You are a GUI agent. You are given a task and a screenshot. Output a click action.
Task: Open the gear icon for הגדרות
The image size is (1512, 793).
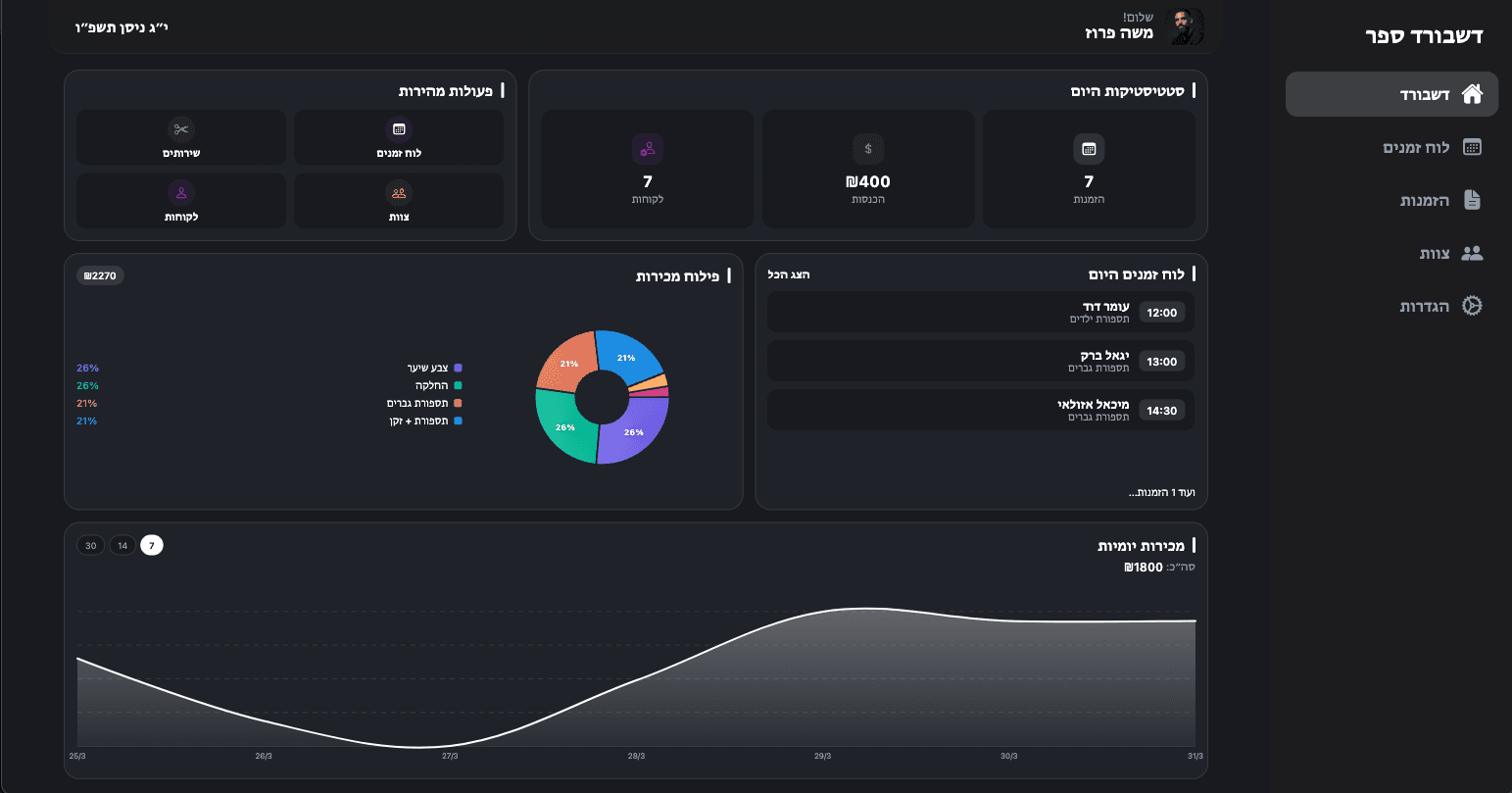(x=1472, y=306)
